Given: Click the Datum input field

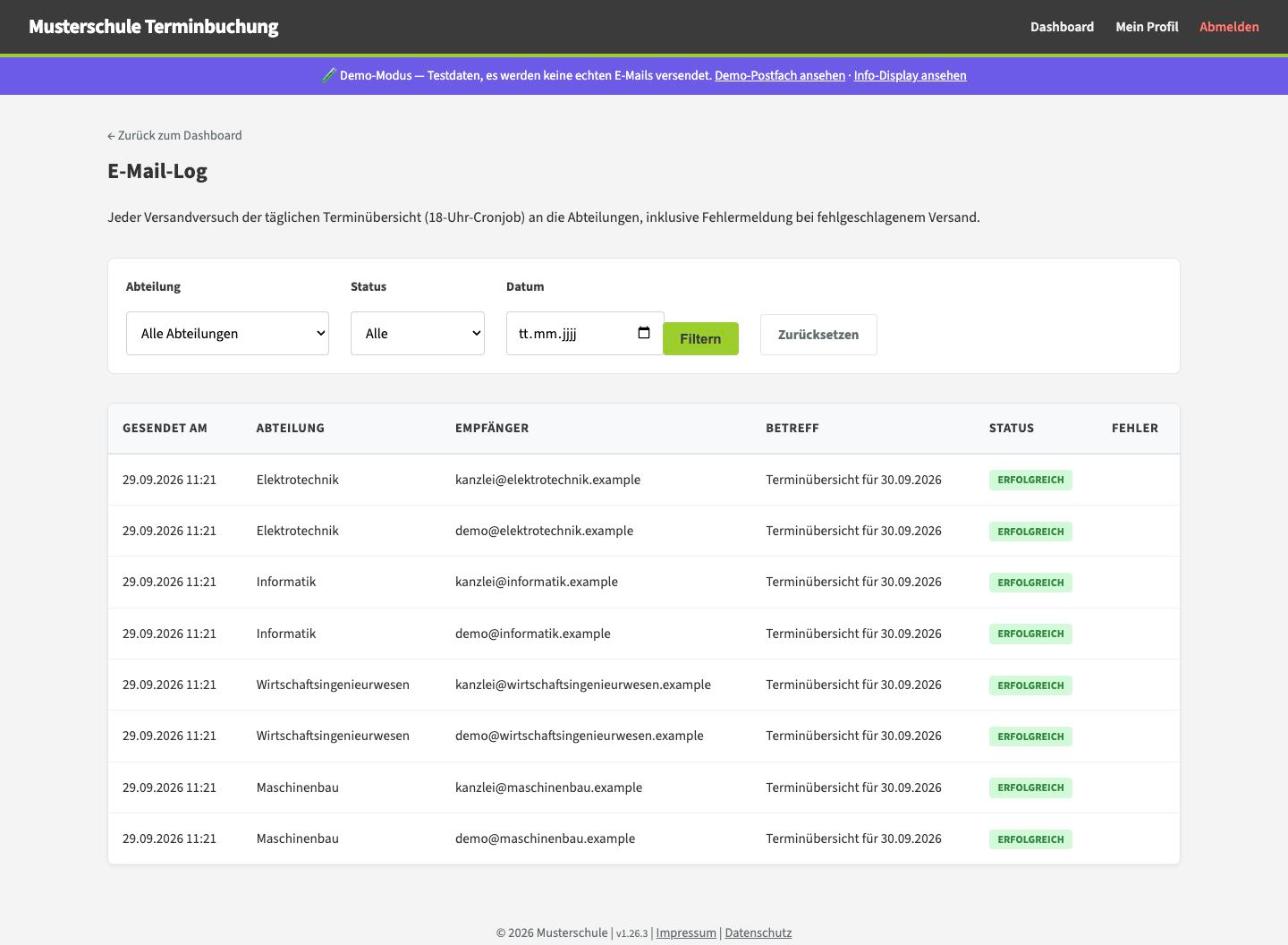Looking at the screenshot, I should click(x=585, y=333).
